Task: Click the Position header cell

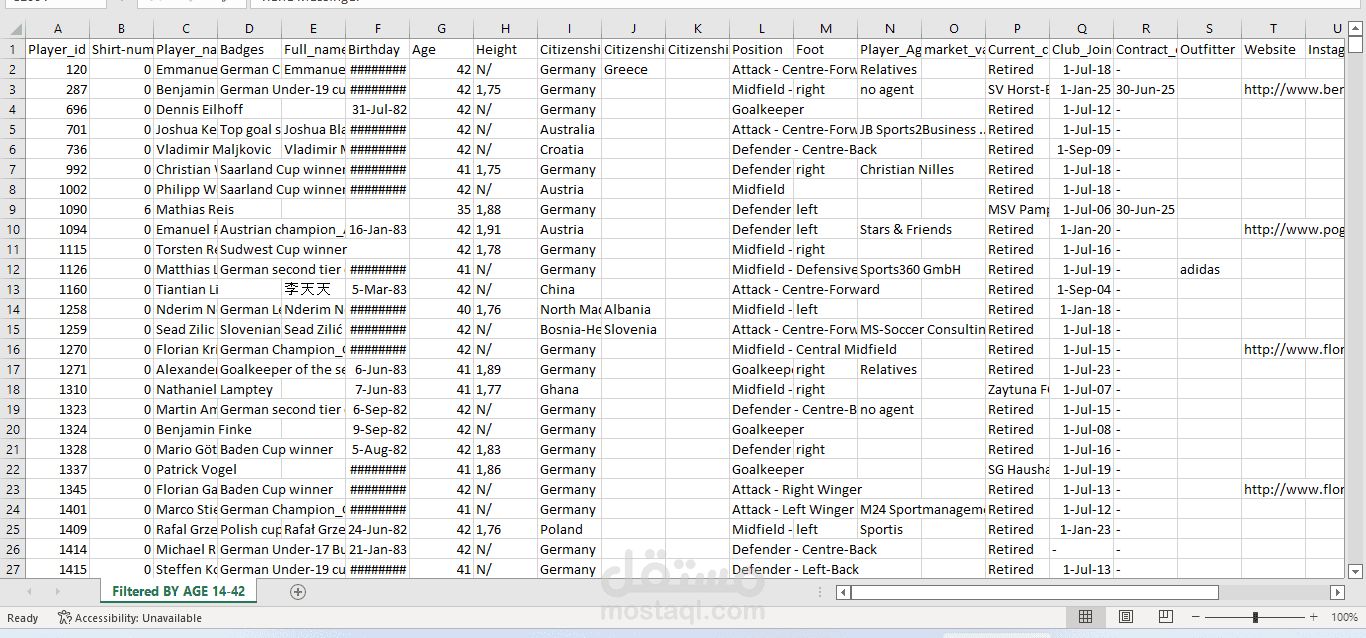Action: (x=762, y=49)
